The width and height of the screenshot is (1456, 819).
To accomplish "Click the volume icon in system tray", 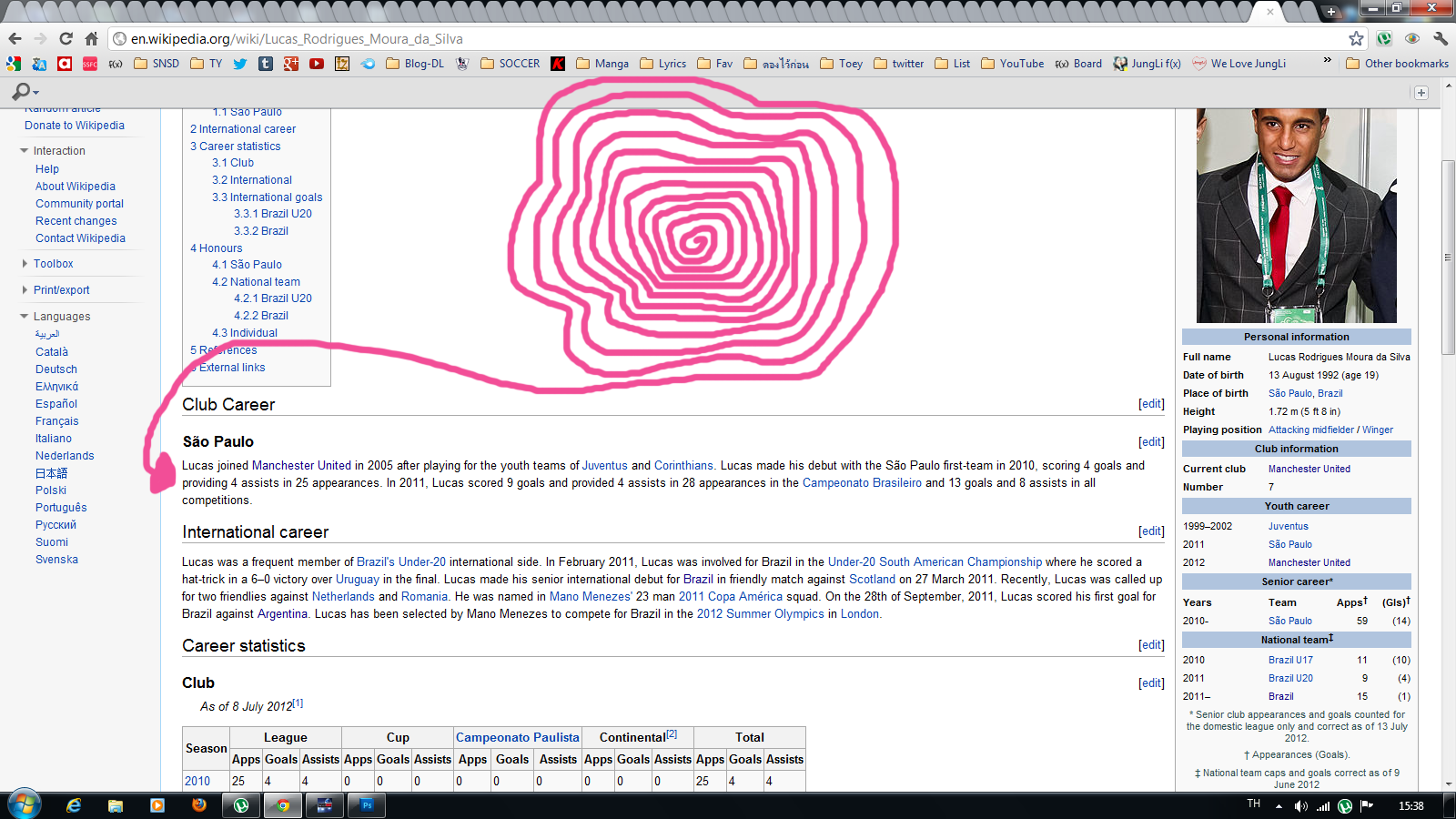I will coord(1301,806).
